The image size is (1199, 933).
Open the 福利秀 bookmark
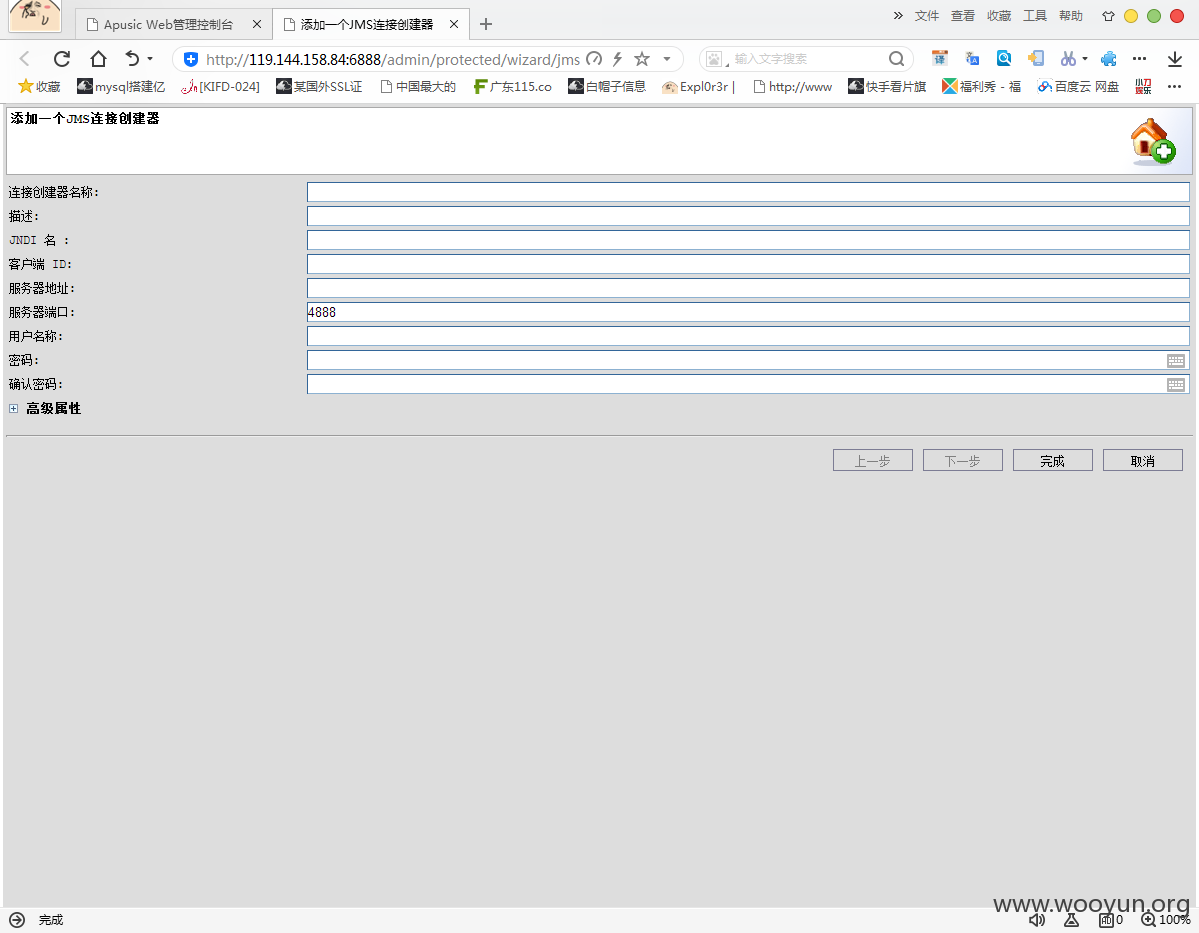[981, 86]
